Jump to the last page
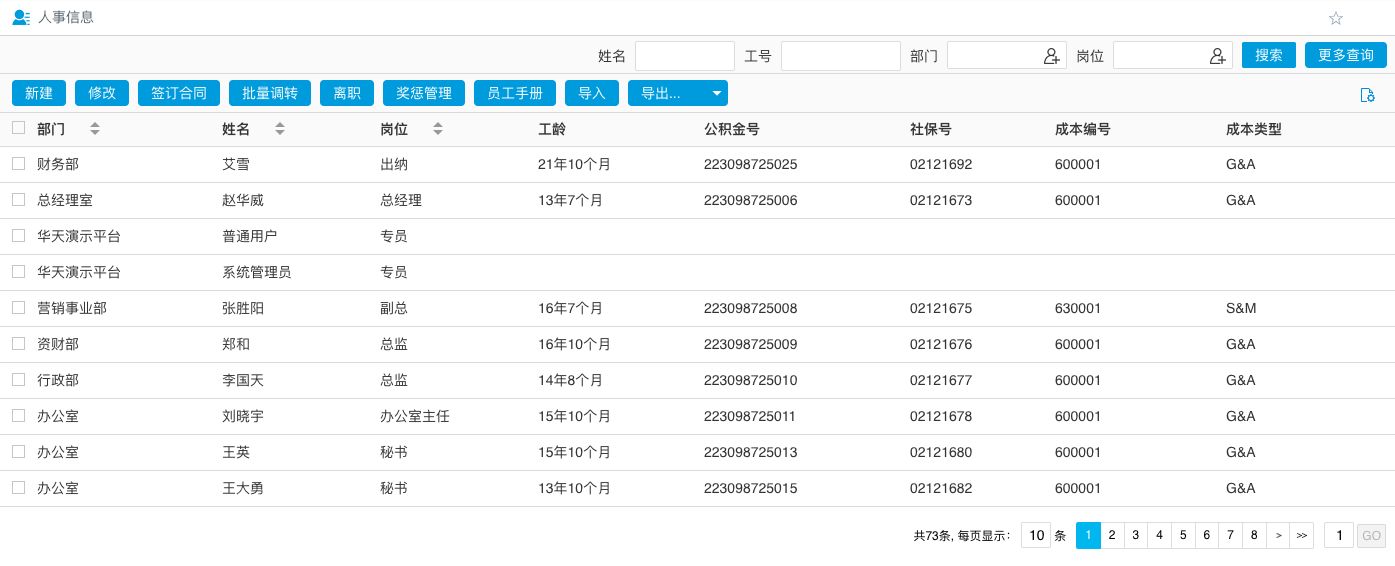 coord(1301,535)
